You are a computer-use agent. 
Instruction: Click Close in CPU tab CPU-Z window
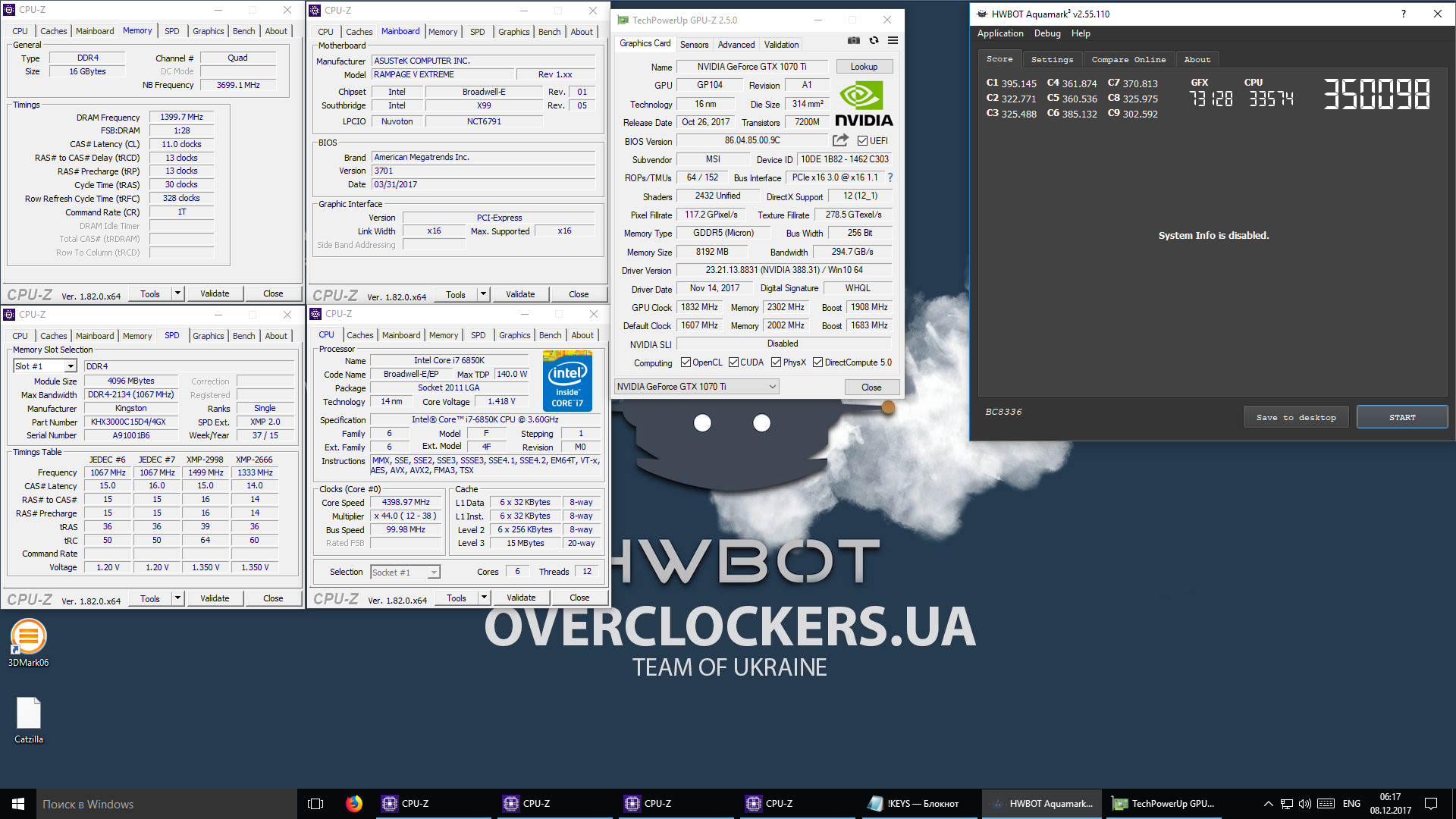pyautogui.click(x=579, y=598)
